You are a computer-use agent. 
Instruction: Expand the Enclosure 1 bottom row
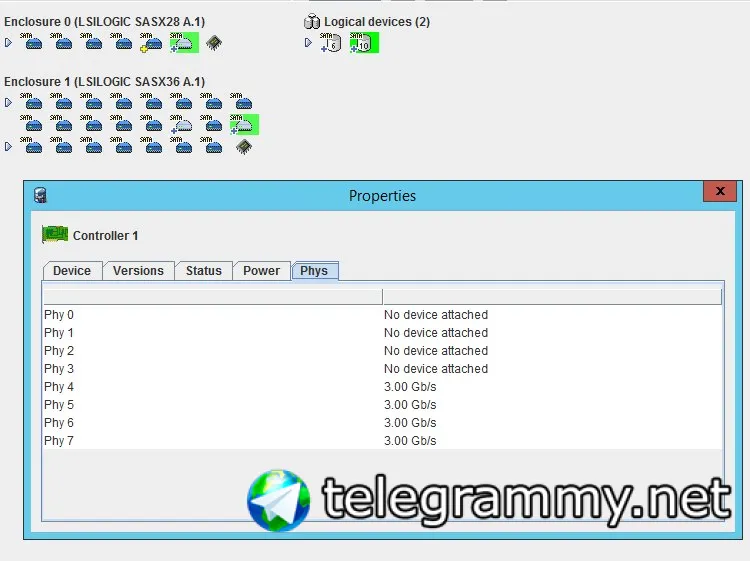click(x=8, y=146)
